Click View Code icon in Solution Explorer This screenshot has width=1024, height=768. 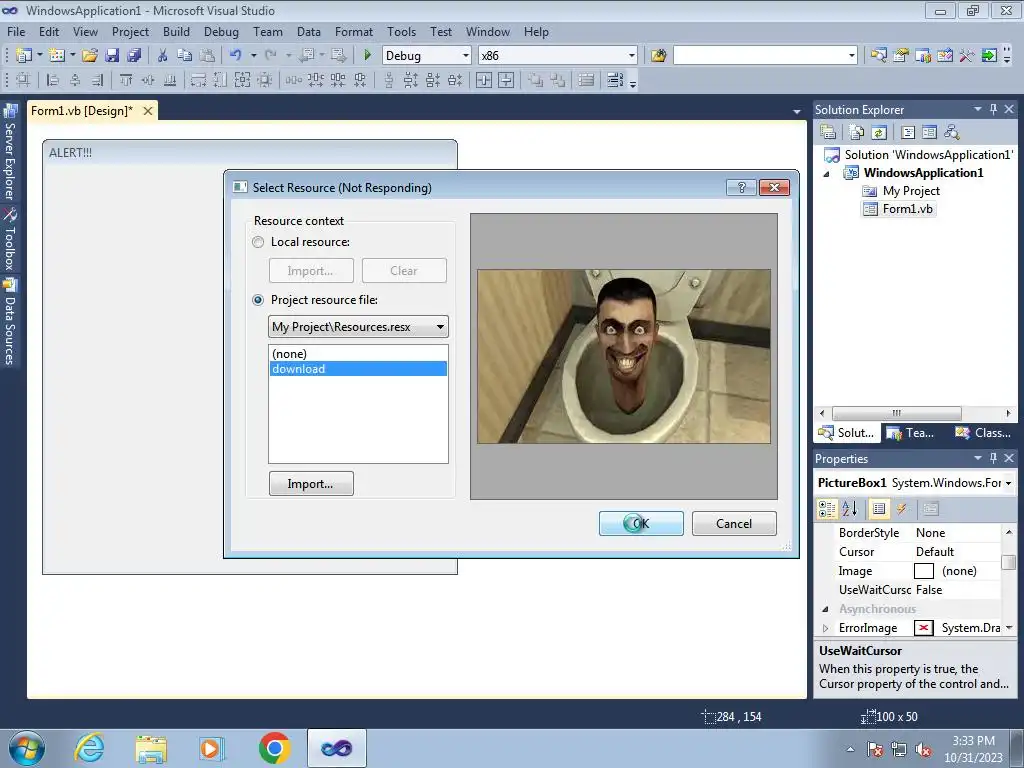click(x=908, y=133)
